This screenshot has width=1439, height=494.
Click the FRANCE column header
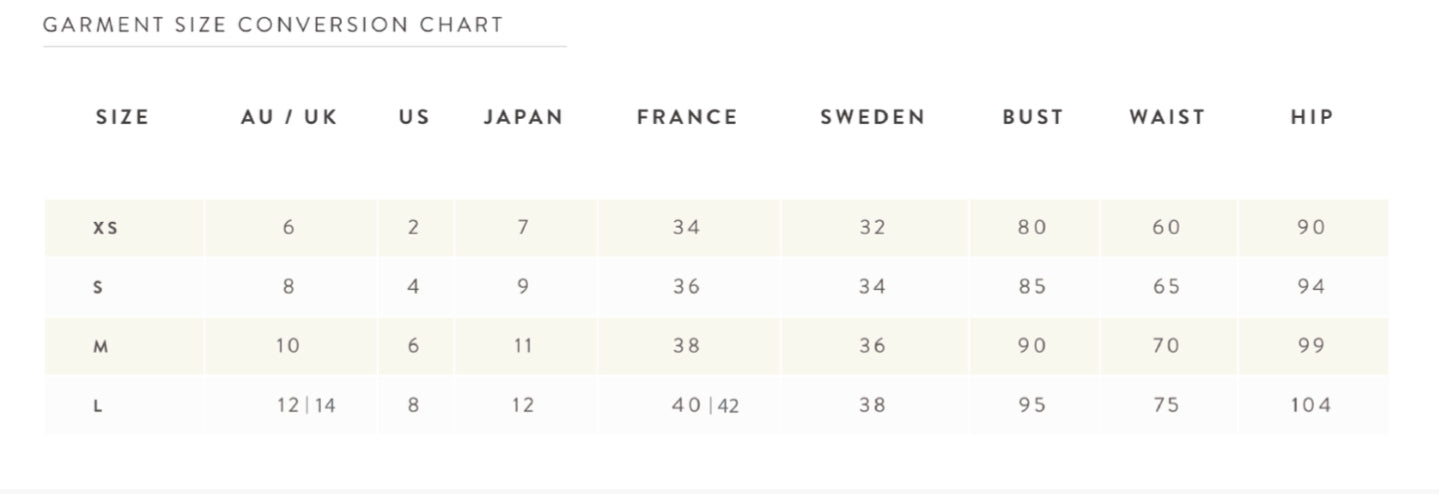687,117
